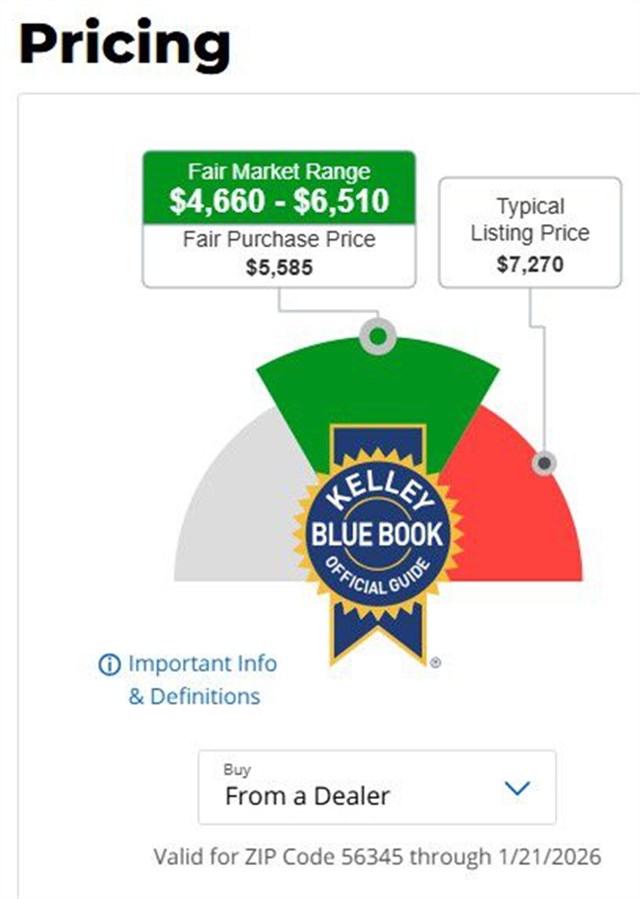The height and width of the screenshot is (899, 640).
Task: Click the green Fair Market Range banner
Action: (x=278, y=187)
